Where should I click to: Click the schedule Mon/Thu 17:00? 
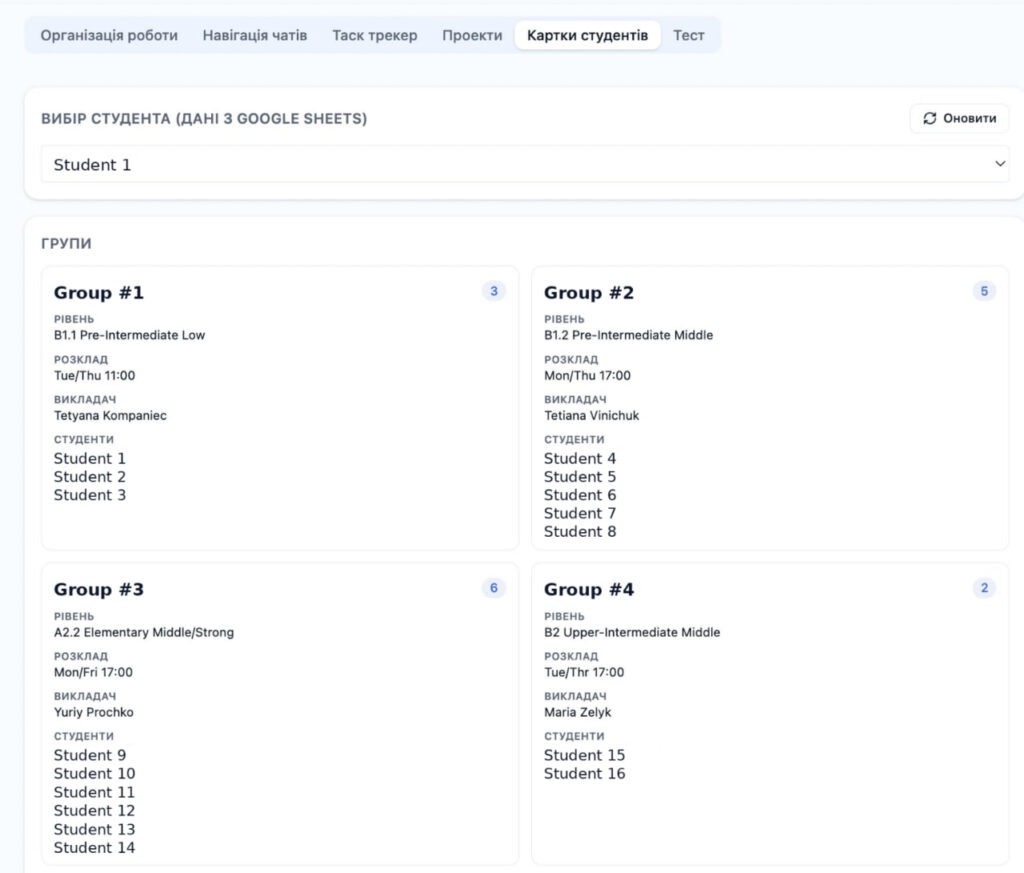pos(587,375)
